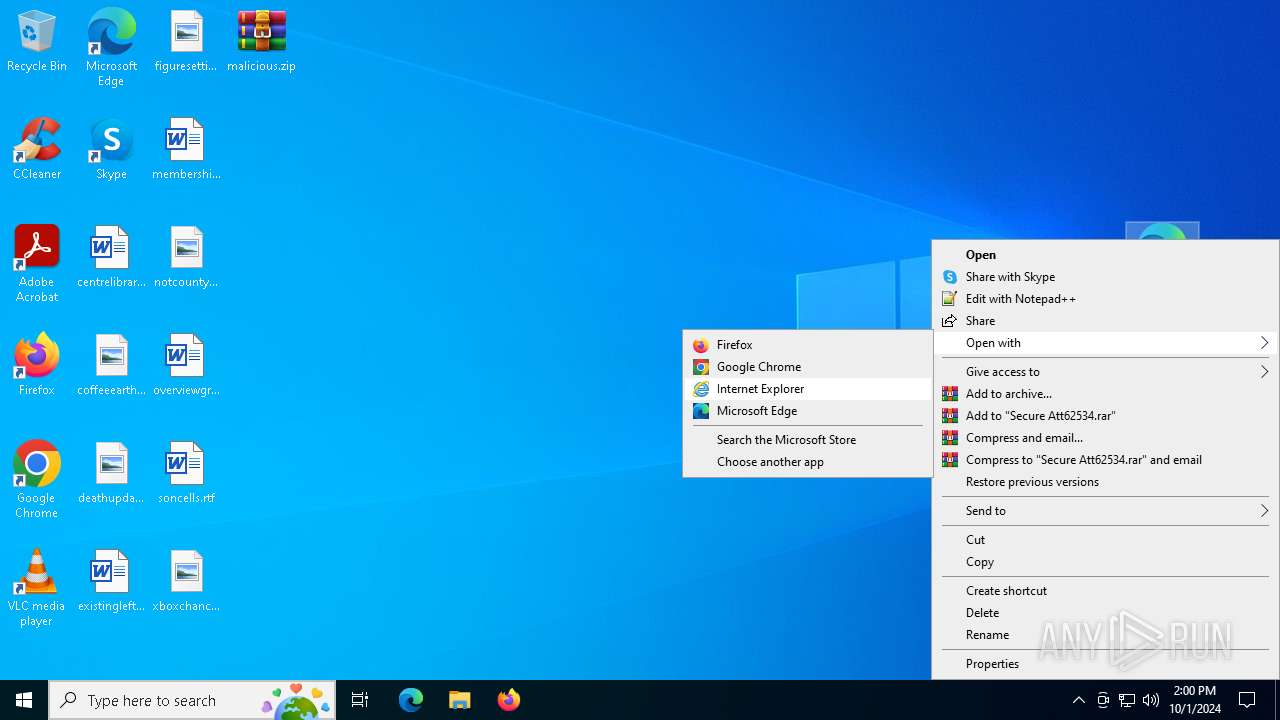The width and height of the screenshot is (1280, 720).
Task: Select the Microsoft Edge desktop shortcut
Action: (111, 48)
